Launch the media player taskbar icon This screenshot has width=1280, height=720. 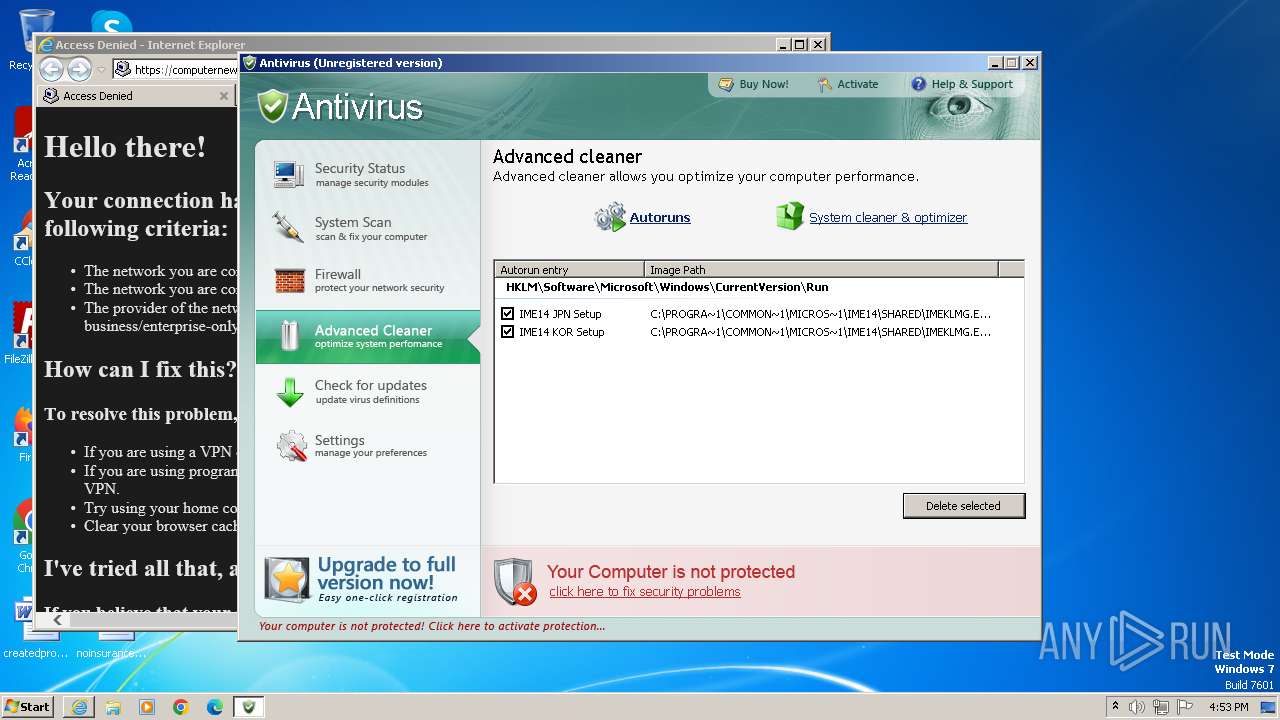[147, 707]
